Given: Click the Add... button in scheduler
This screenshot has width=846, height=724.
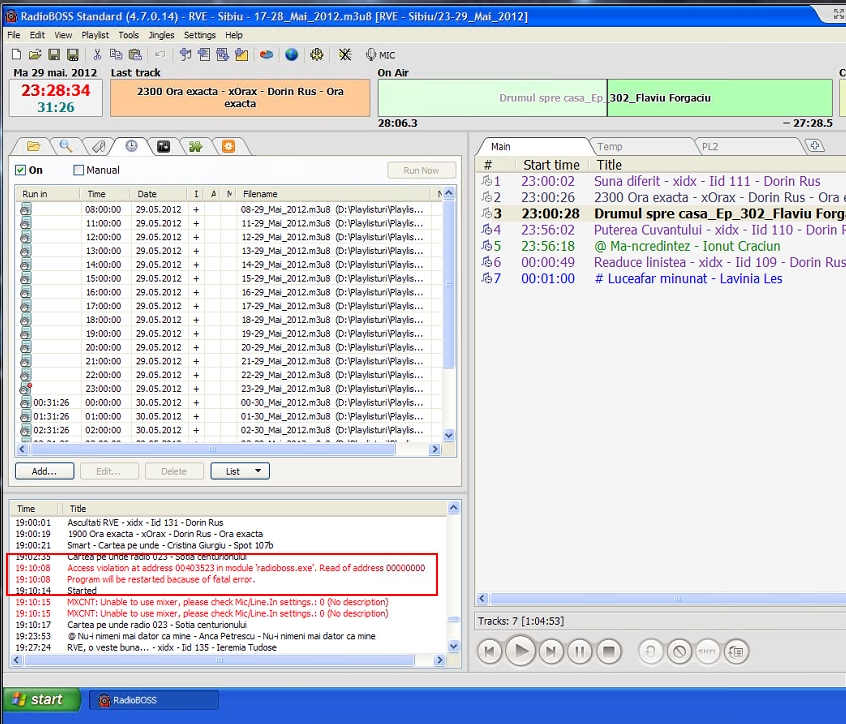Looking at the screenshot, I should (44, 471).
